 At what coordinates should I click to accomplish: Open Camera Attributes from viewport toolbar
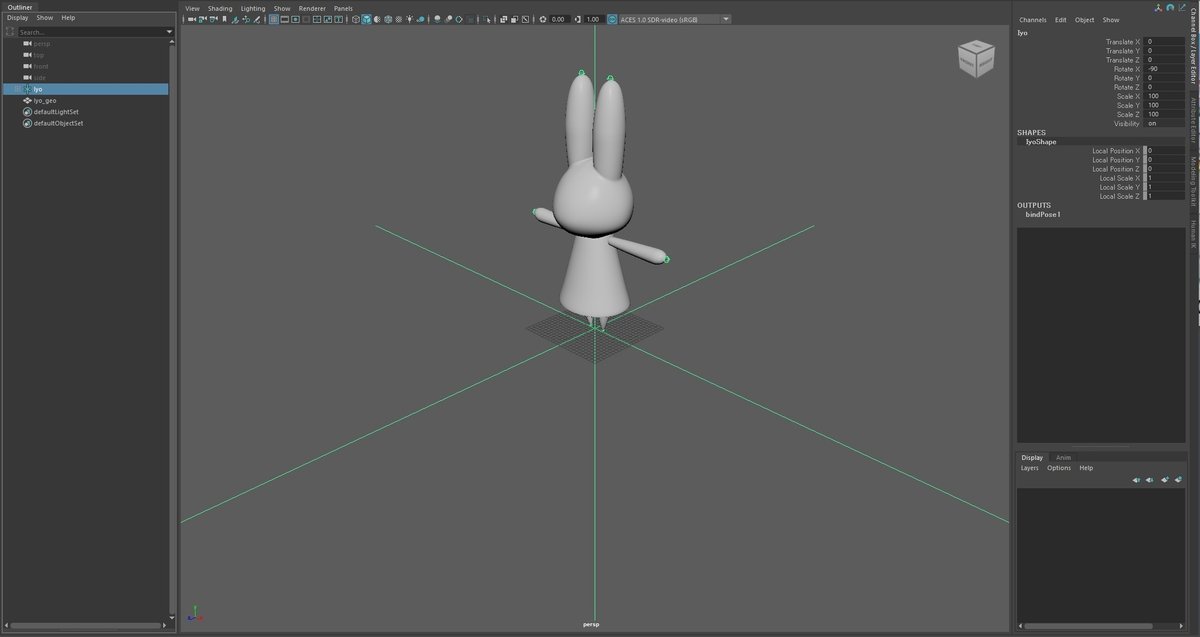tap(213, 19)
